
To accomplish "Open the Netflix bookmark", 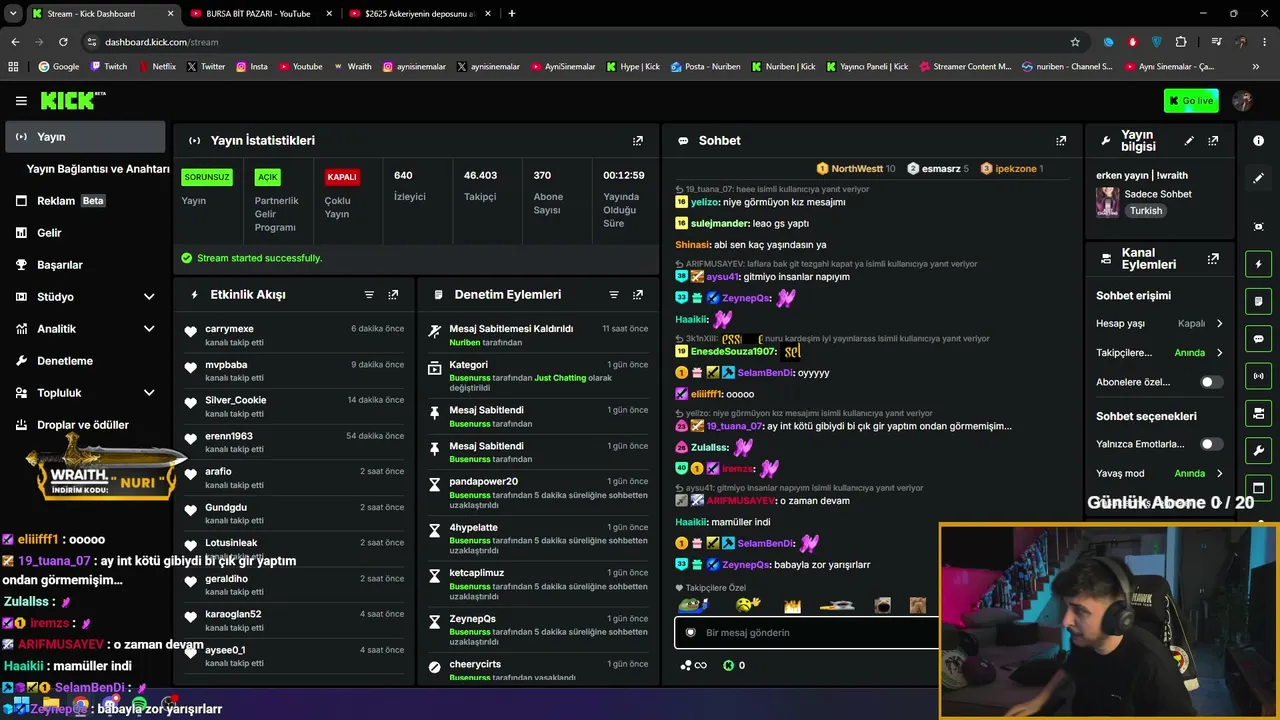I will 156,67.
